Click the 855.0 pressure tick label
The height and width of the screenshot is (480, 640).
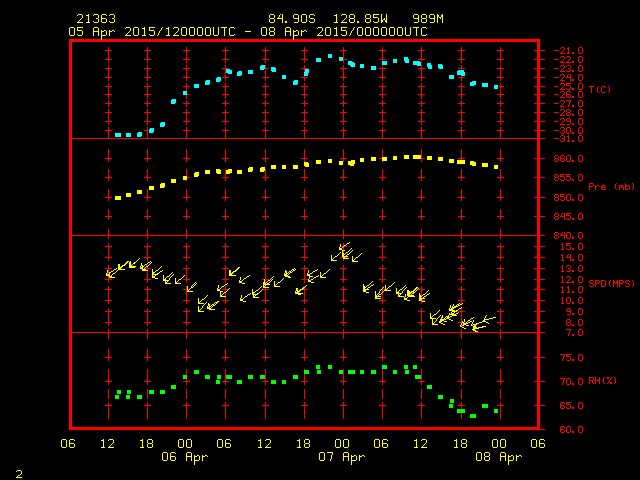[x=568, y=178]
